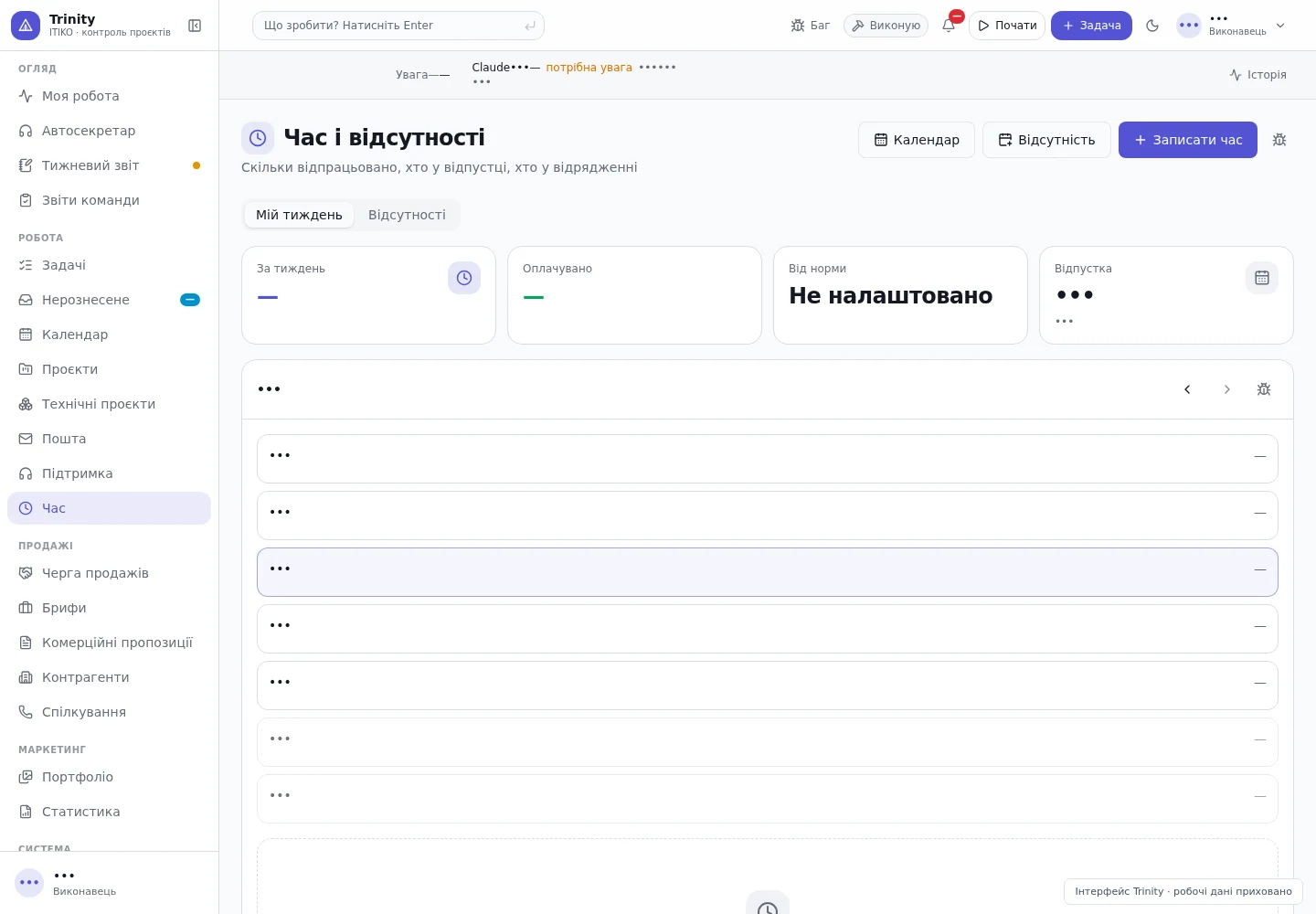The image size is (1316, 914).
Task: Open Спілкування in sidebar
Action: (109, 712)
